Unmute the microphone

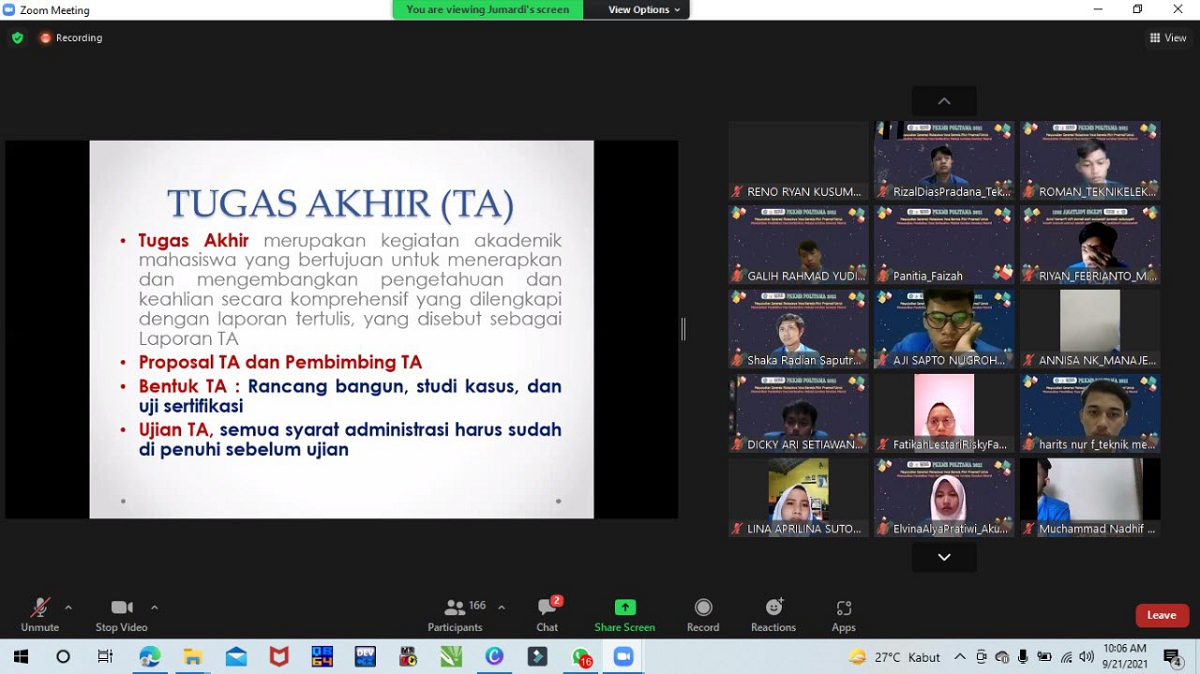(40, 613)
